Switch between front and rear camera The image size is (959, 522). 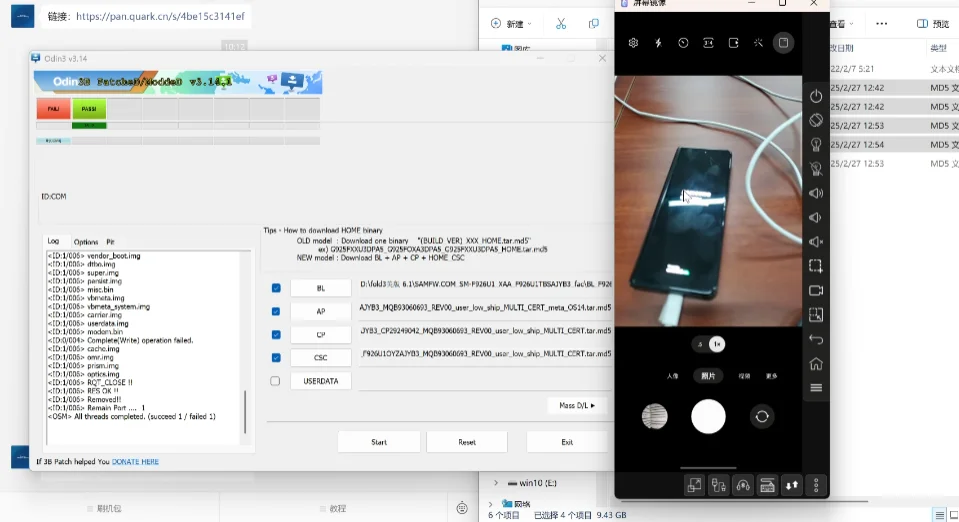[x=762, y=417]
